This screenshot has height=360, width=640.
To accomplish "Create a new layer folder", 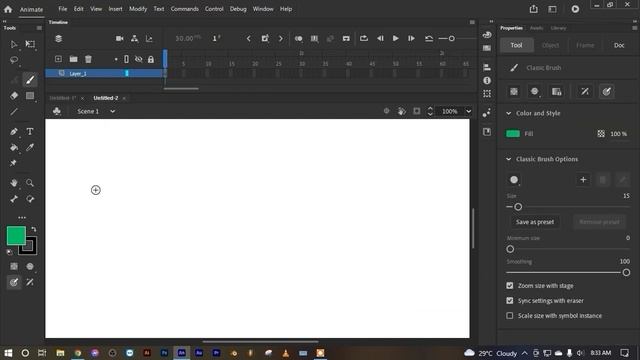I will (73, 59).
